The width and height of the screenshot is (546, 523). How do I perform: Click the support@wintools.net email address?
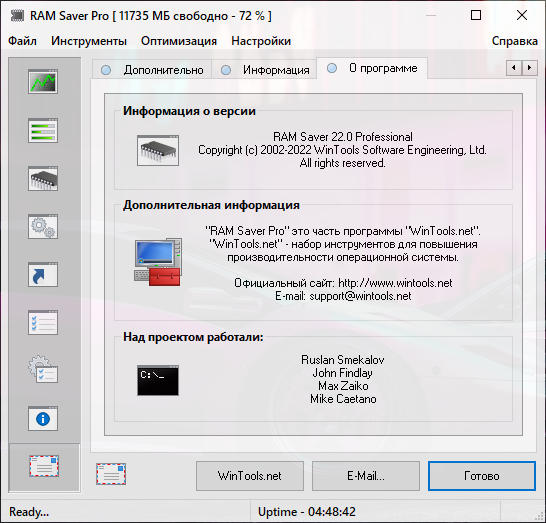(x=360, y=296)
